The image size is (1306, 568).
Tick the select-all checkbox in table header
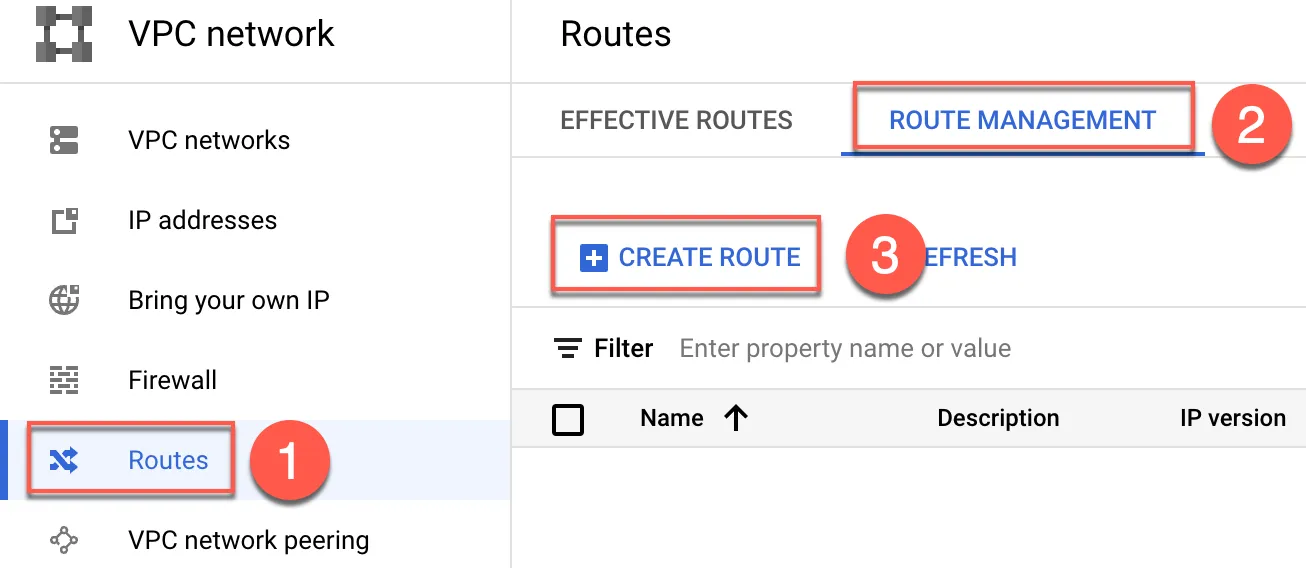(568, 418)
